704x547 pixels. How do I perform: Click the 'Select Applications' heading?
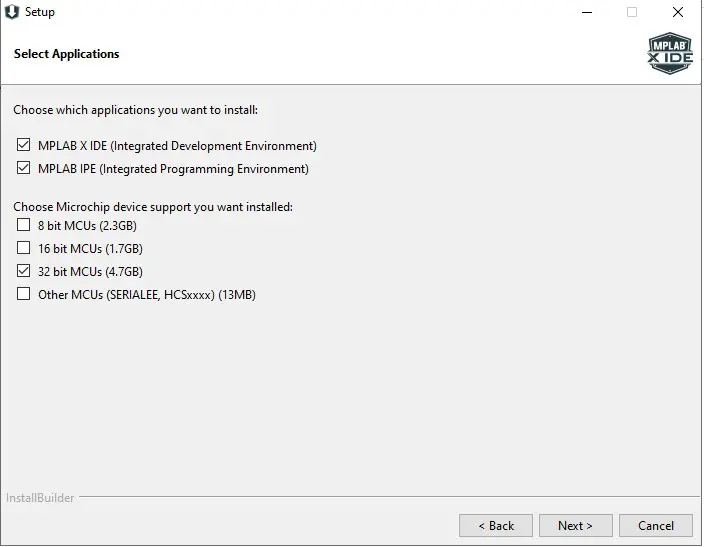pyautogui.click(x=66, y=54)
